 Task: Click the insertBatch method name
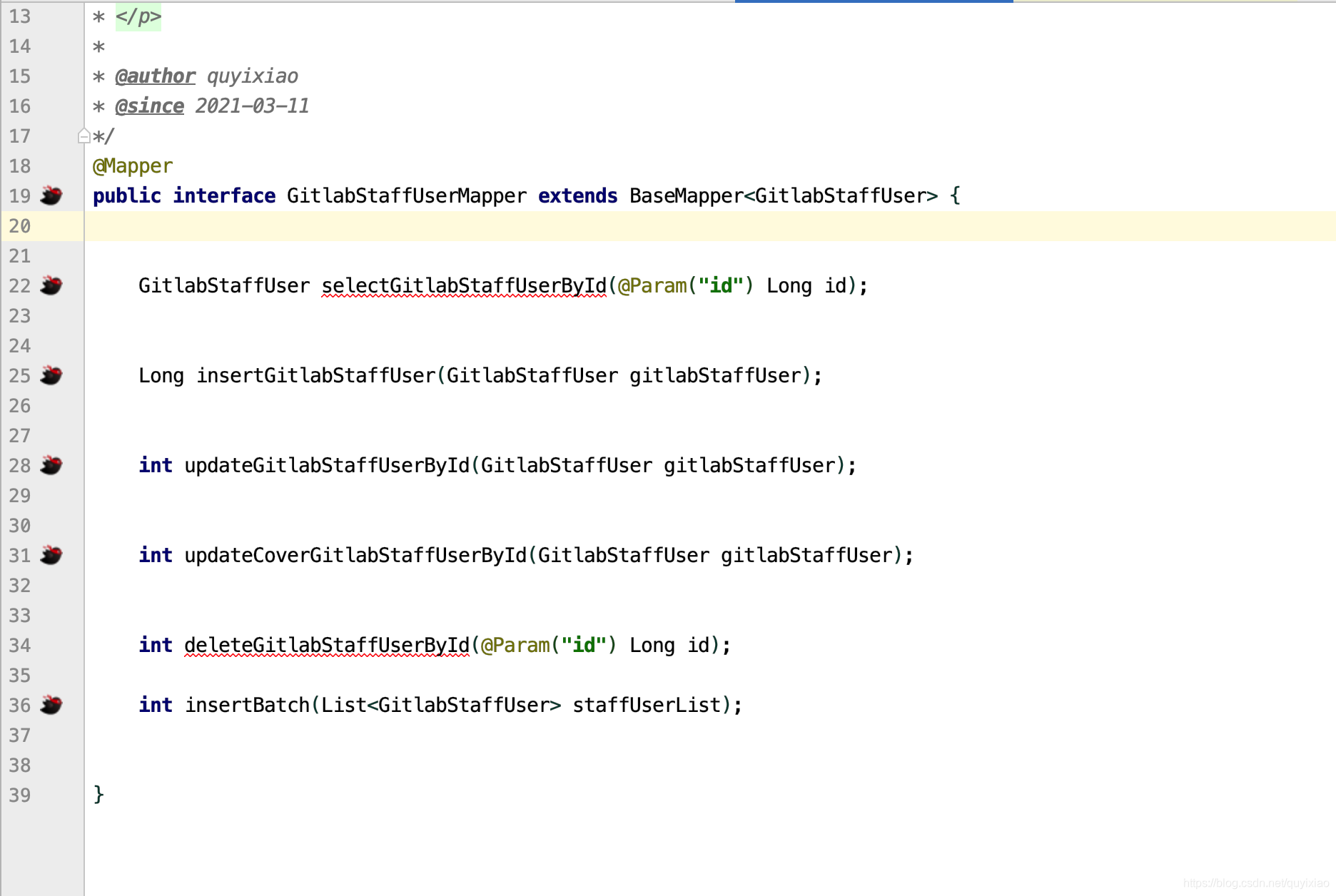point(247,705)
